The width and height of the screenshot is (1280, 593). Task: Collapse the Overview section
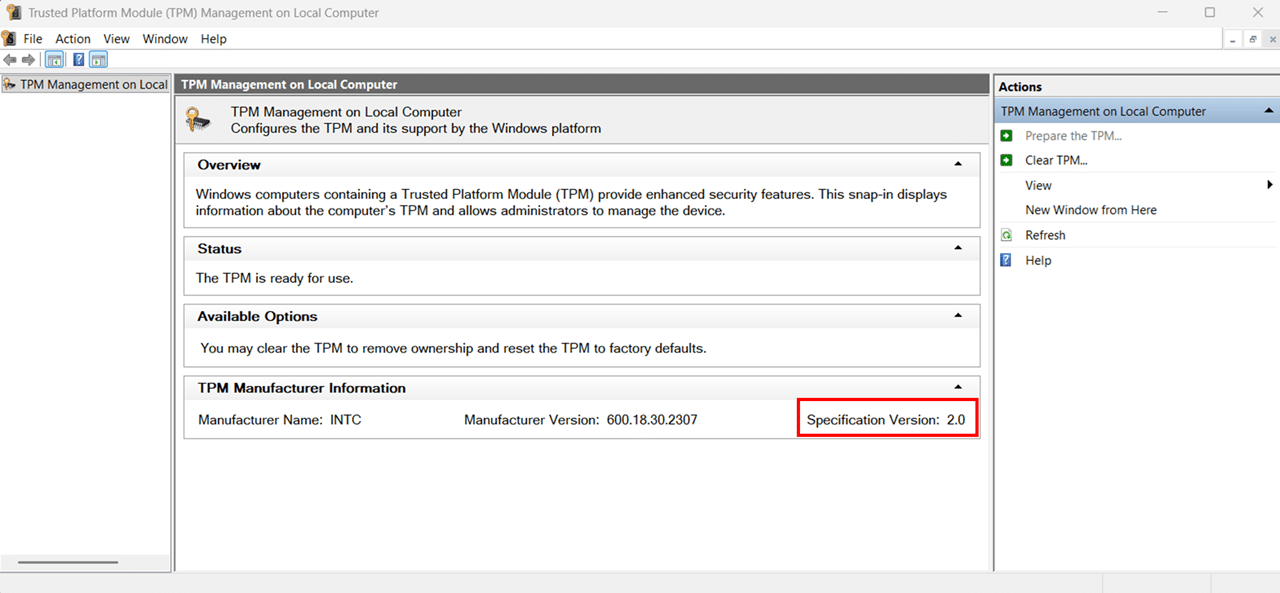tap(958, 164)
